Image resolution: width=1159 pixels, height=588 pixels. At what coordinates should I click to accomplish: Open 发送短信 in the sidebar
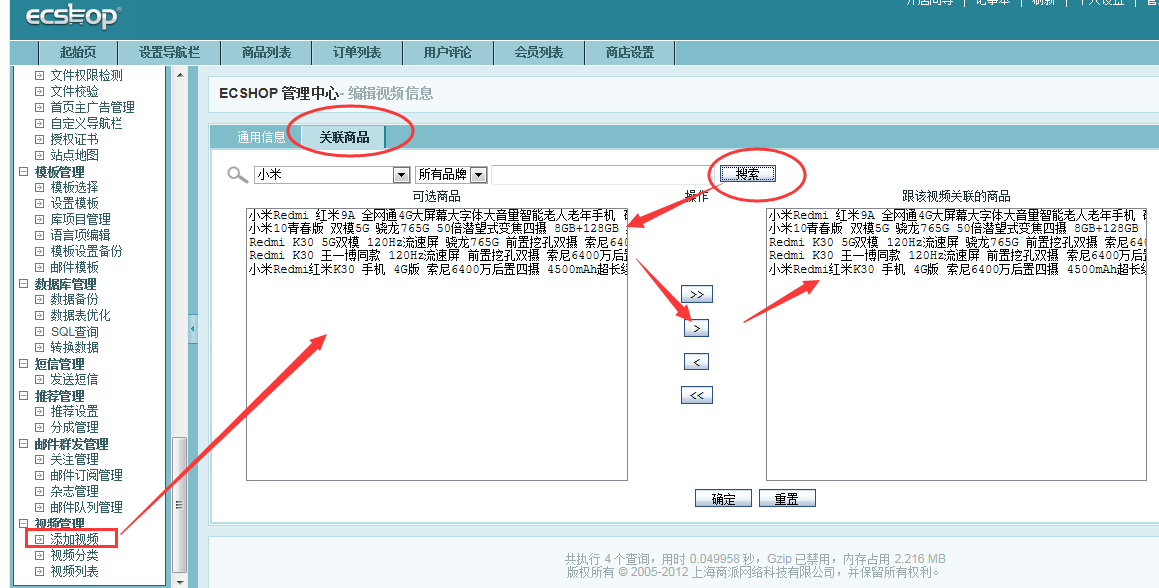click(x=74, y=379)
